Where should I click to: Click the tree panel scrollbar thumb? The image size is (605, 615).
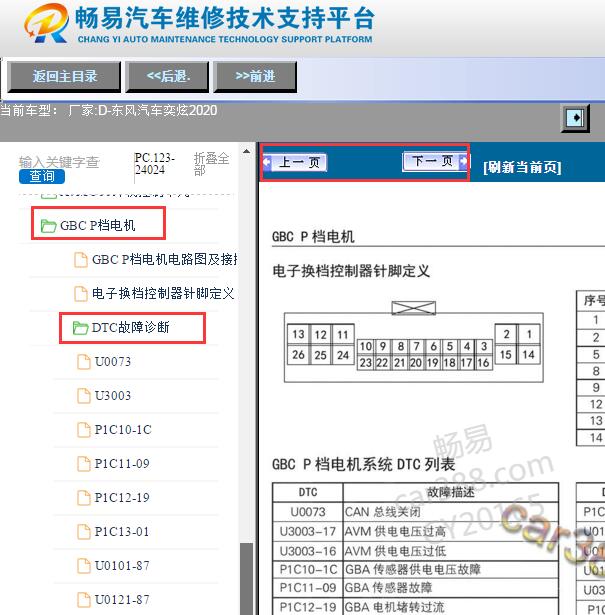tap(246, 579)
